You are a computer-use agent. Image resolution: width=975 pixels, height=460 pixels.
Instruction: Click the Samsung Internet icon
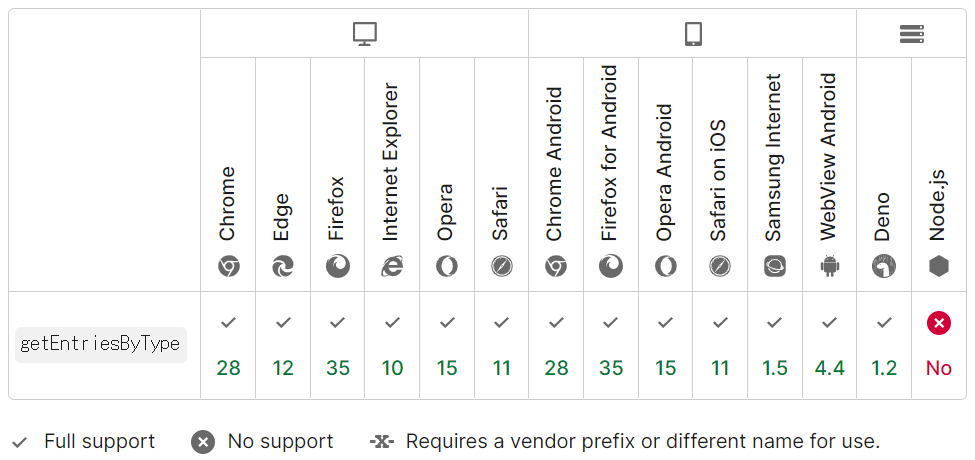coord(774,266)
